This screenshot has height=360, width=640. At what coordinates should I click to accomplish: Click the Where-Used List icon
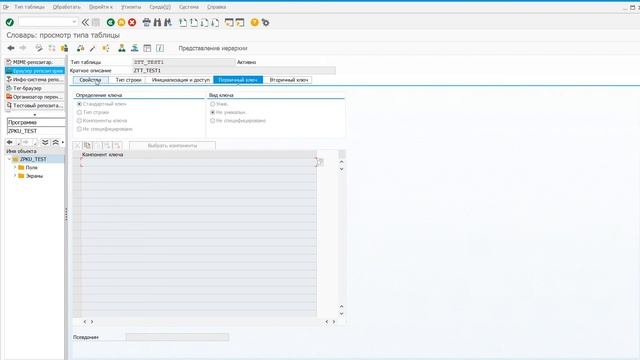106,48
